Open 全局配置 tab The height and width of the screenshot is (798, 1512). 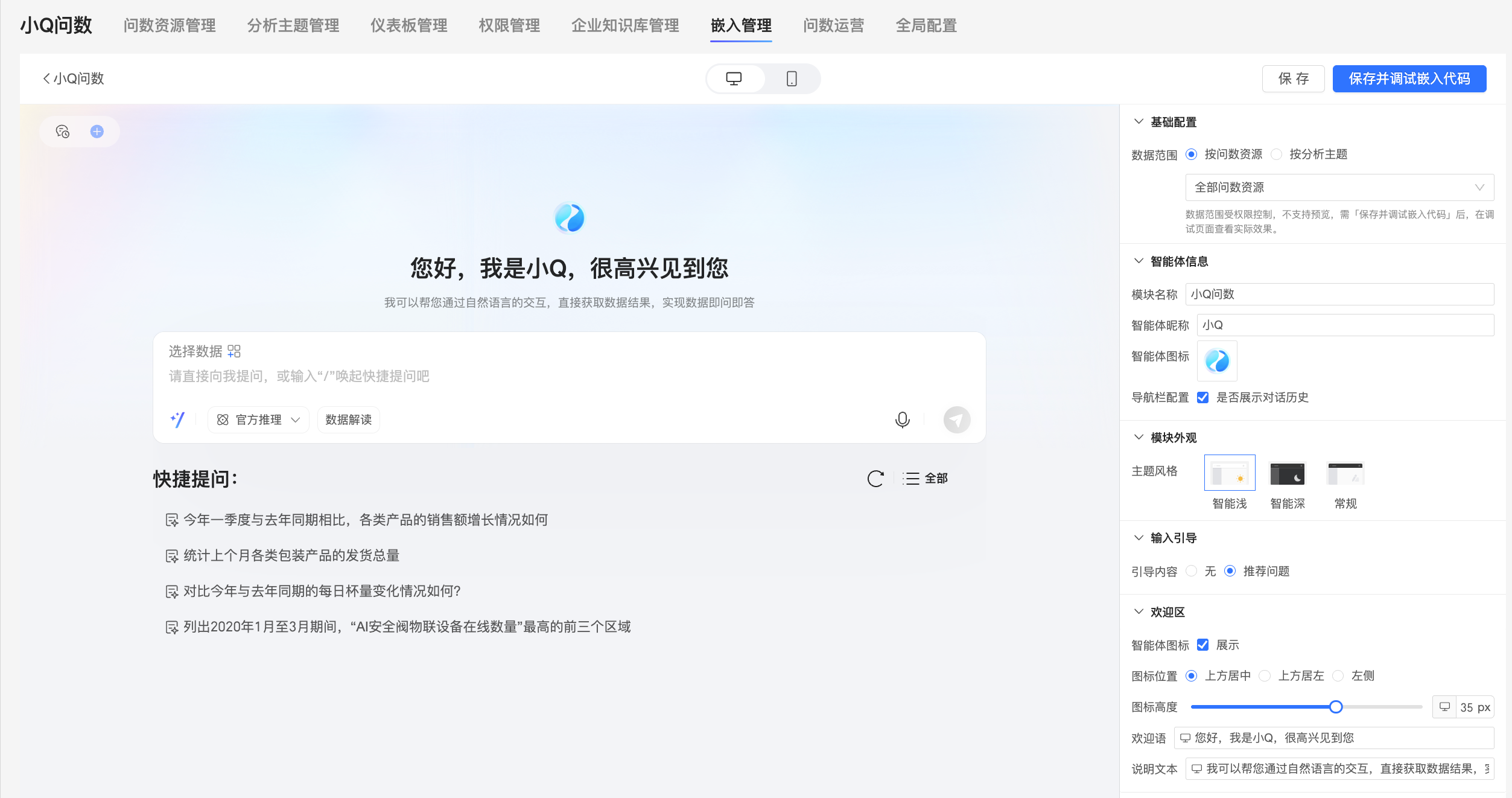[926, 25]
